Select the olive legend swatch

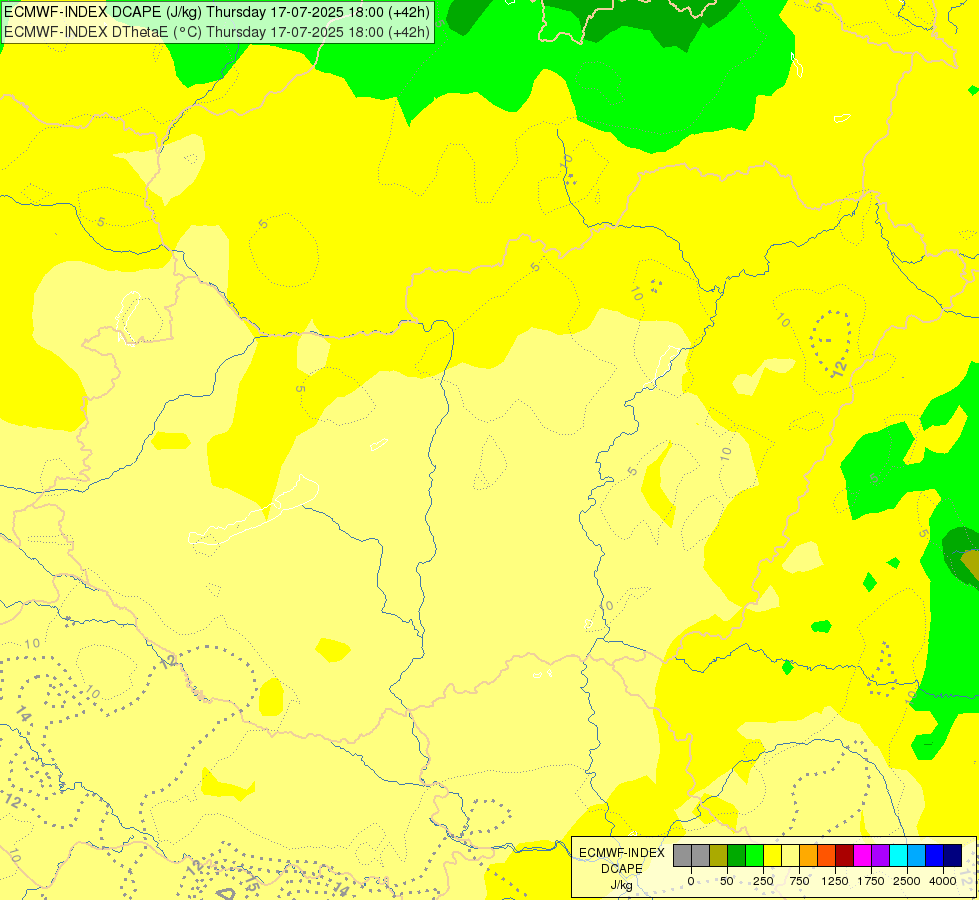point(719,855)
